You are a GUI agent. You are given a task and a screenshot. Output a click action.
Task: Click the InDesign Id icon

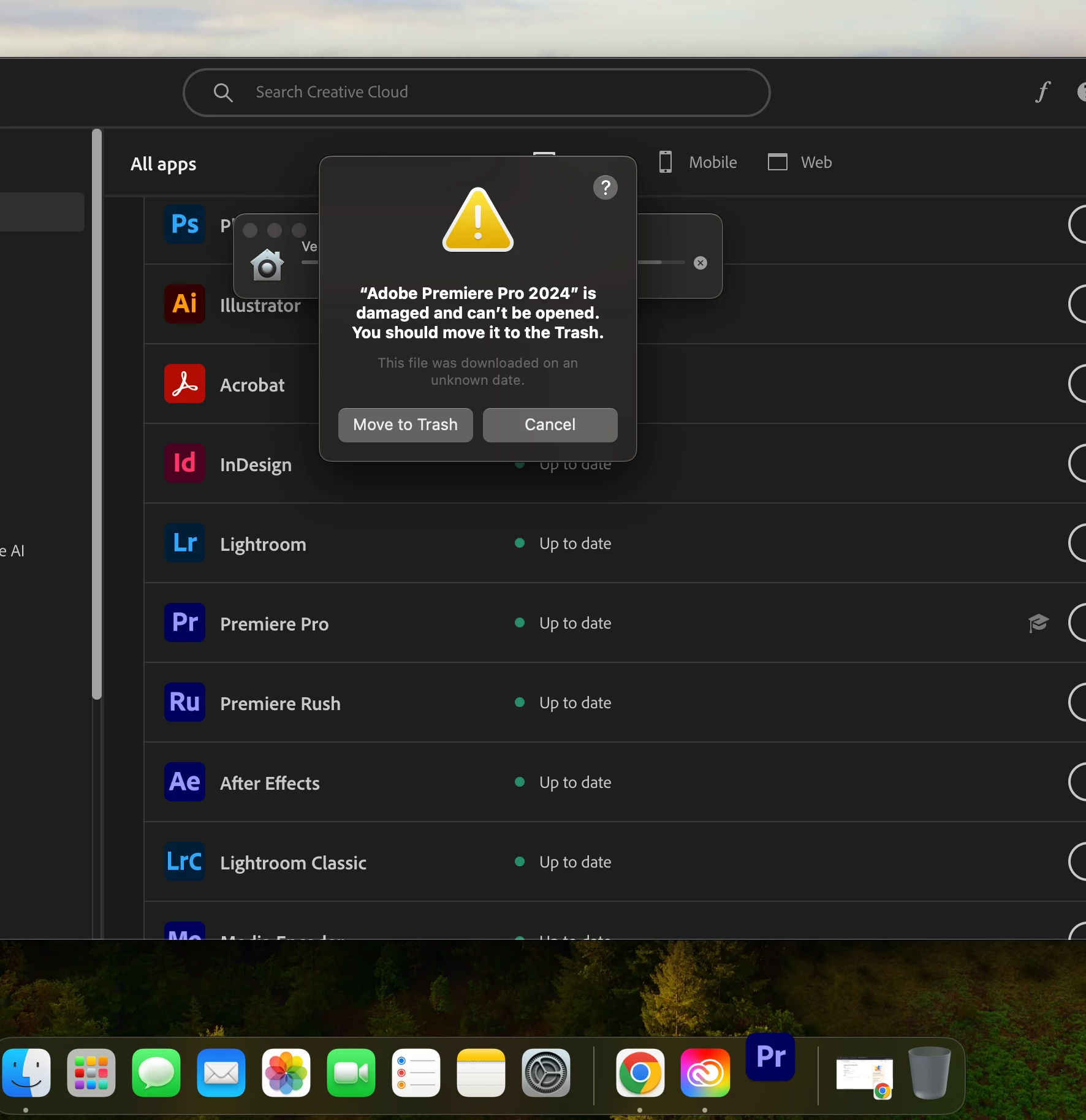pos(184,463)
